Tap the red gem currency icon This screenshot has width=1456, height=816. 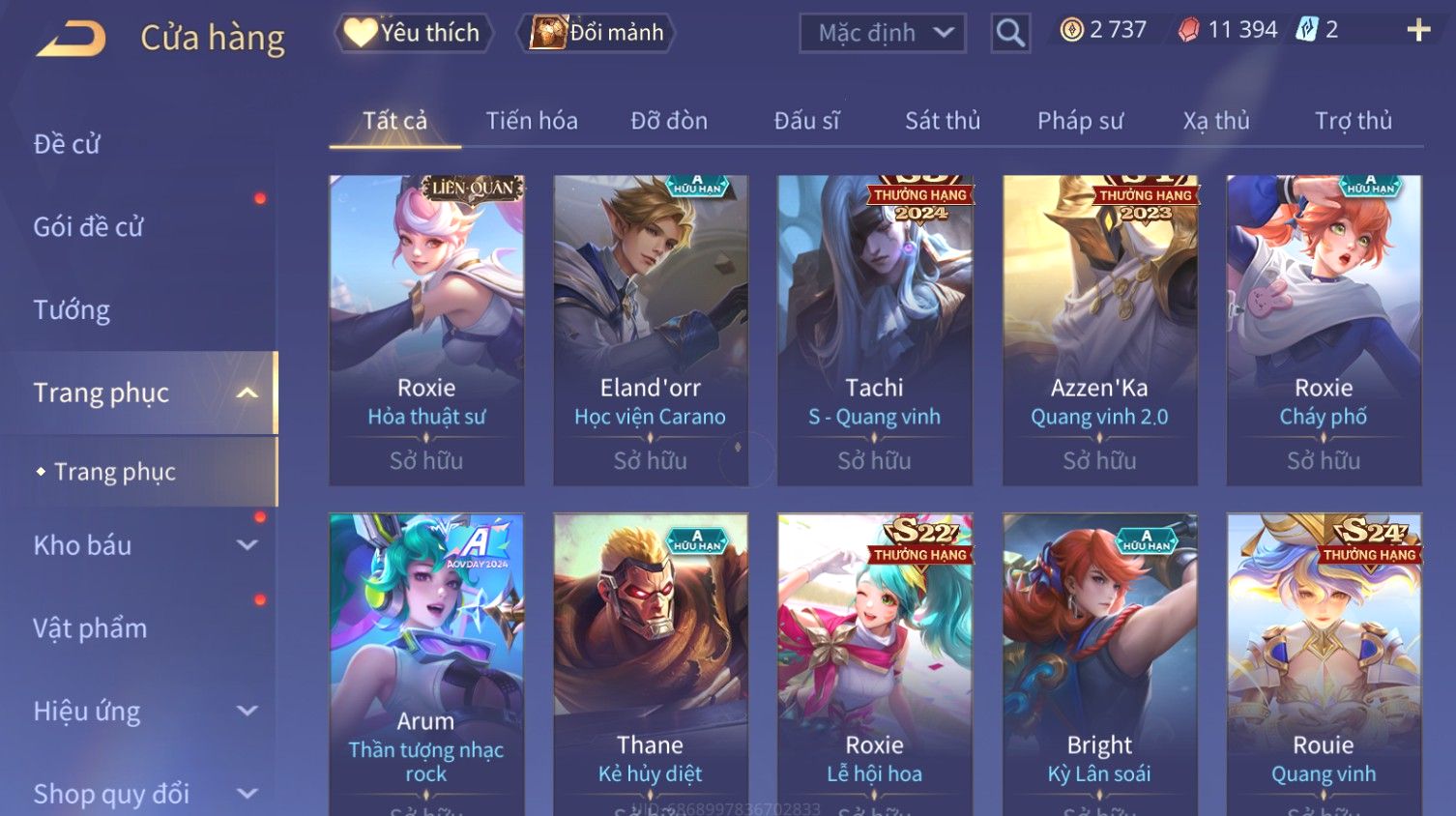click(1188, 30)
